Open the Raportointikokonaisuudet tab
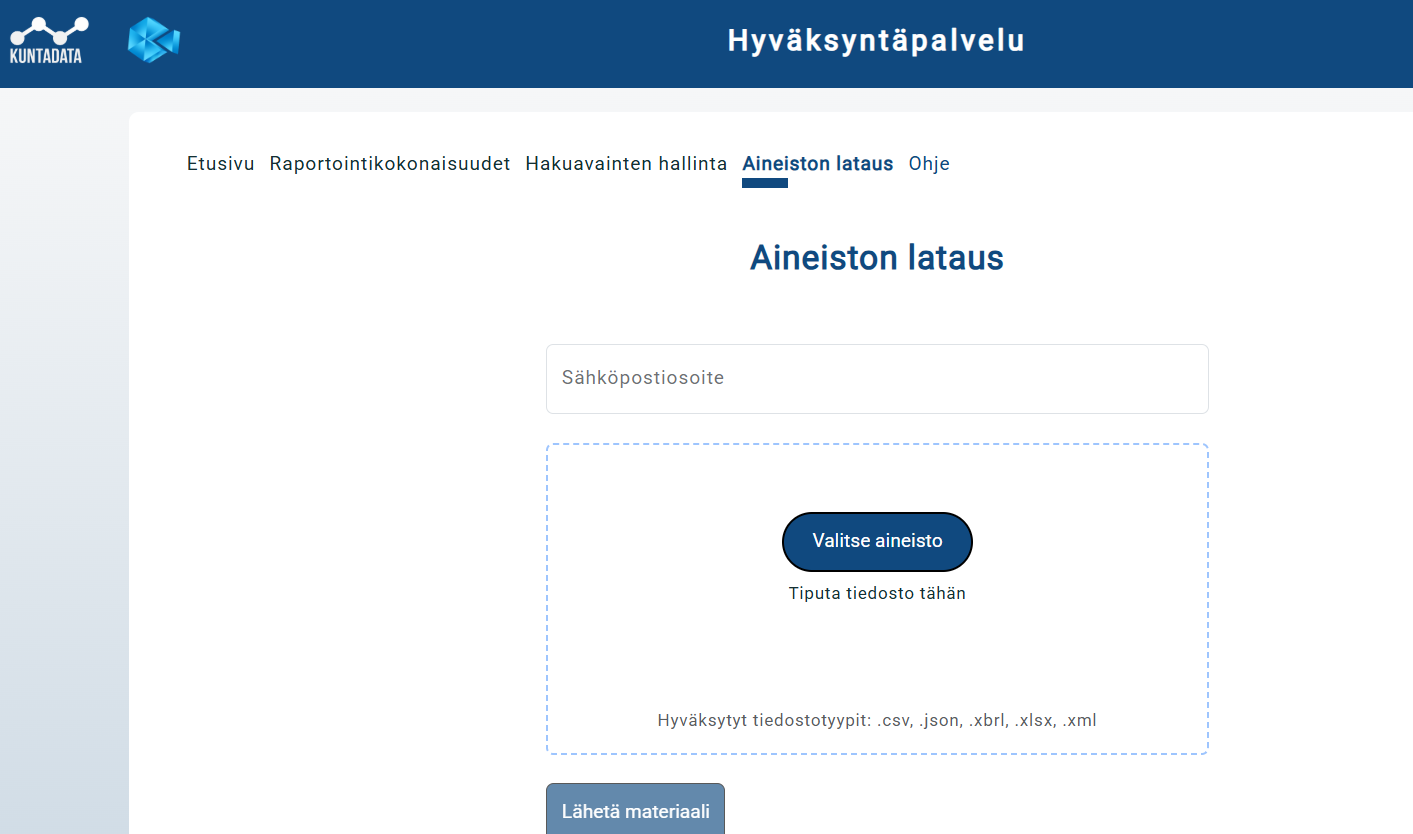This screenshot has width=1413, height=834. [390, 164]
